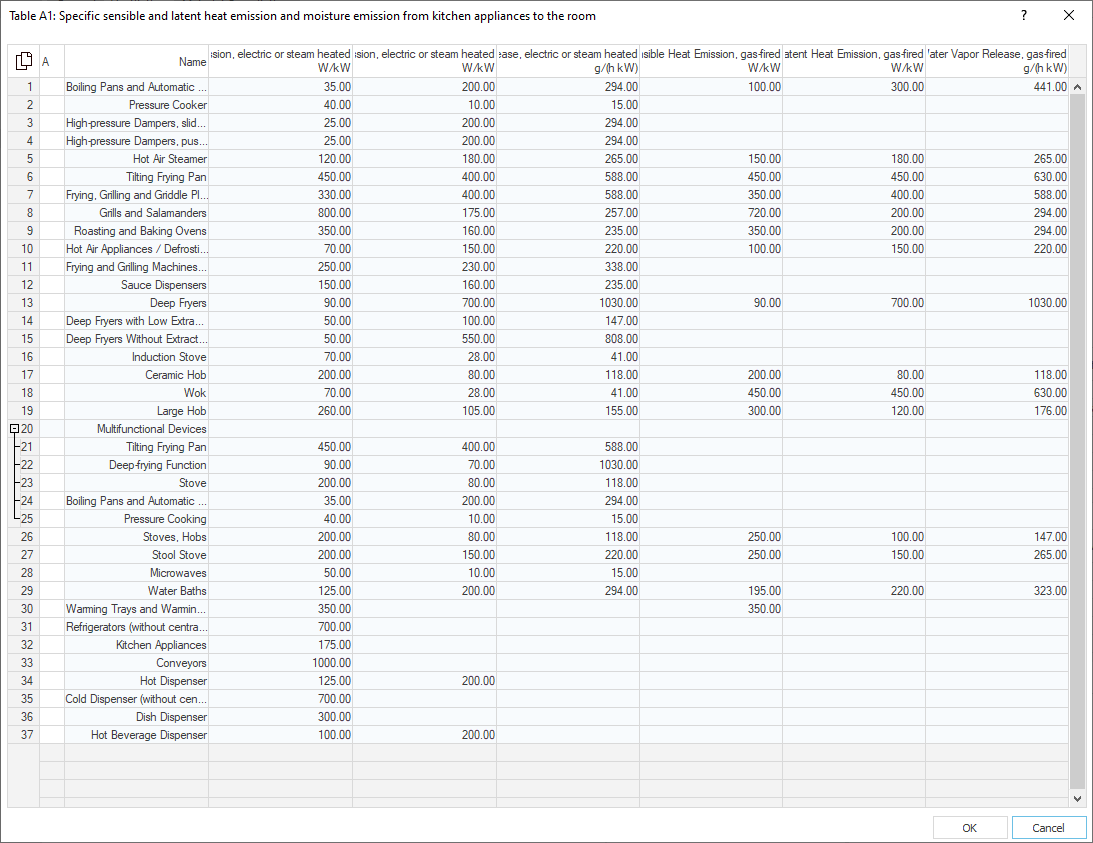The height and width of the screenshot is (843, 1093).
Task: Click the OK button
Action: pos(970,828)
